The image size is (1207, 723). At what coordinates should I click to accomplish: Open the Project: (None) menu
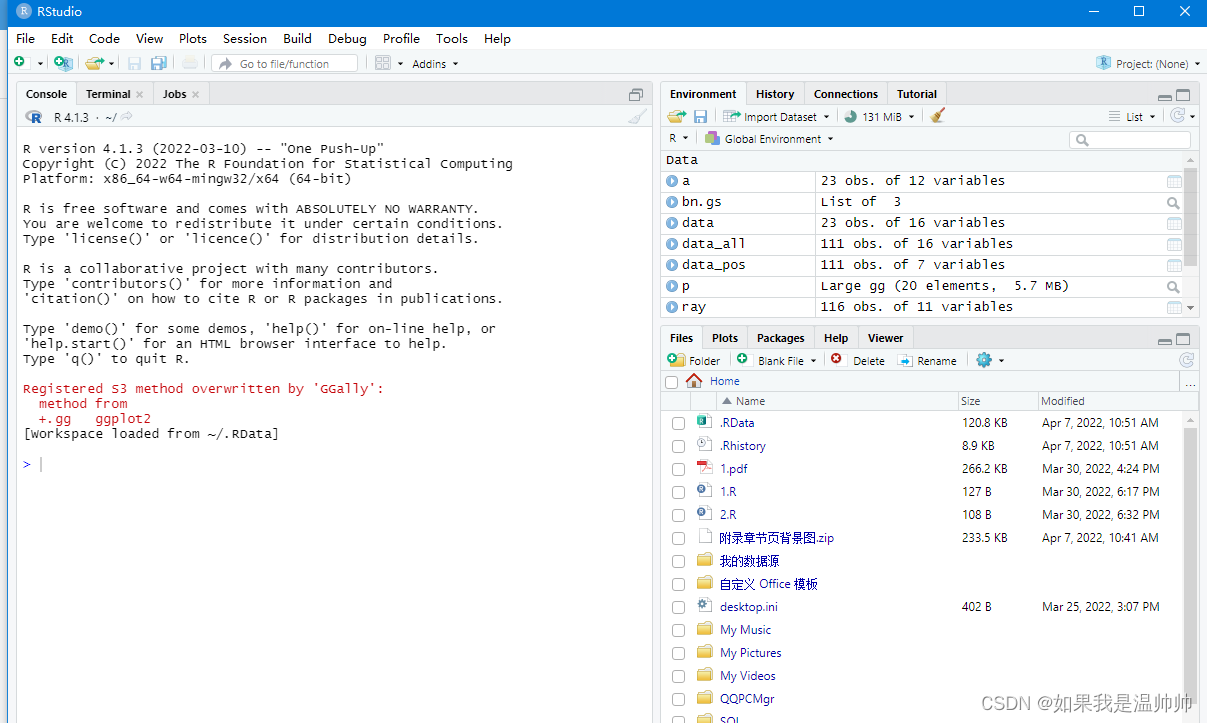click(x=1148, y=63)
